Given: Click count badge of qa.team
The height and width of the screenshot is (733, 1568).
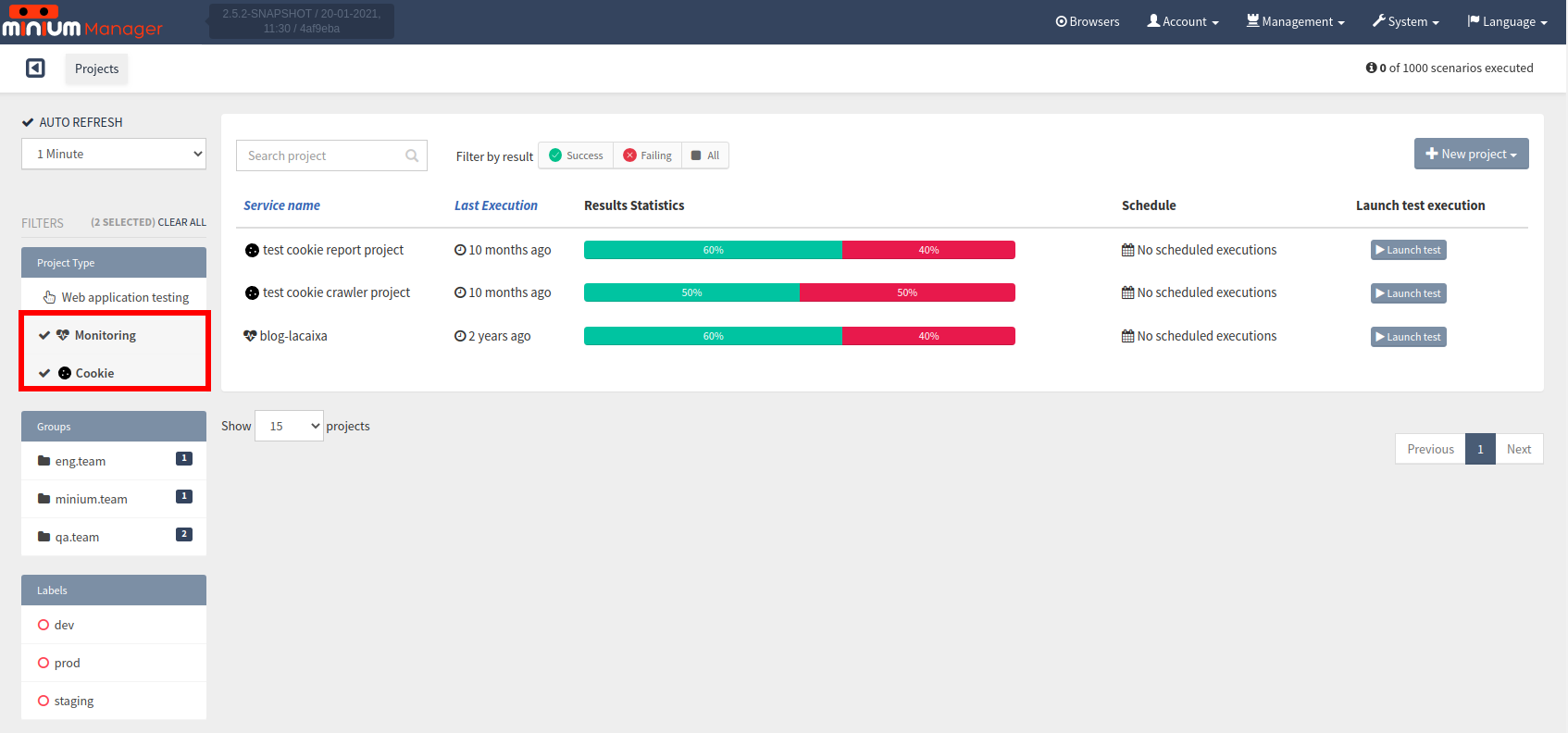Looking at the screenshot, I should (184, 534).
